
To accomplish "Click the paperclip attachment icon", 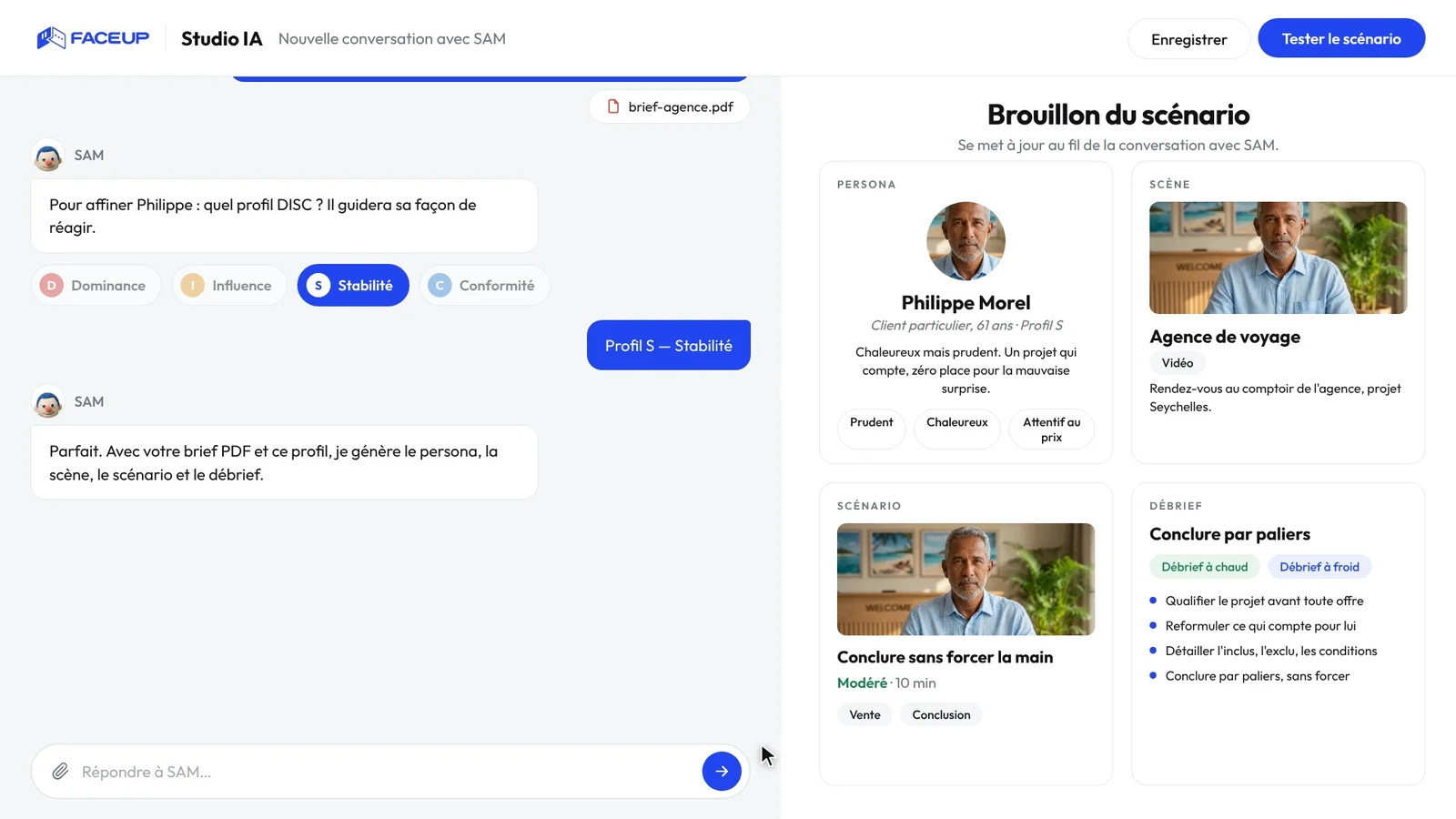I will 60,772.
